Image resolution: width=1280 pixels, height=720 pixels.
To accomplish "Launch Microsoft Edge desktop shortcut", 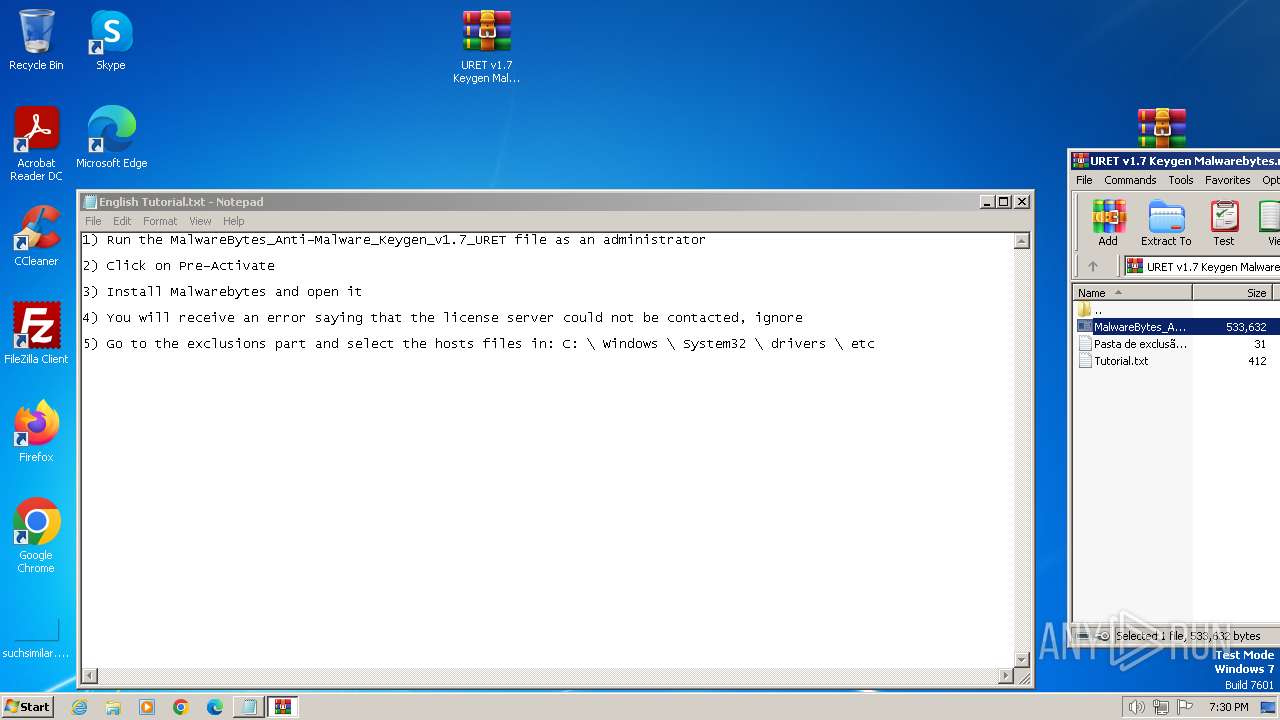I will [x=112, y=138].
